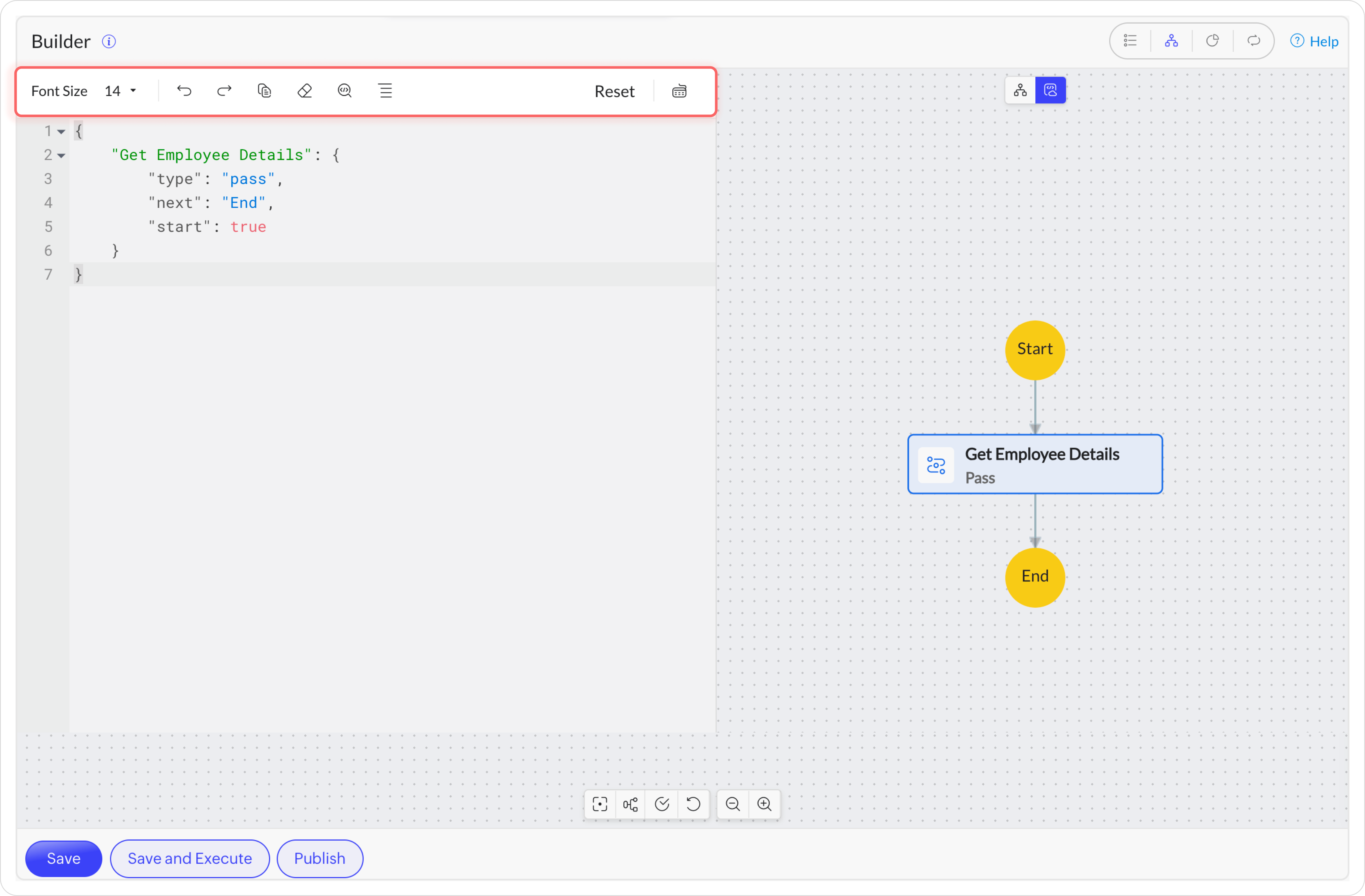Select the Get Employee Details node

pyautogui.click(x=1035, y=464)
